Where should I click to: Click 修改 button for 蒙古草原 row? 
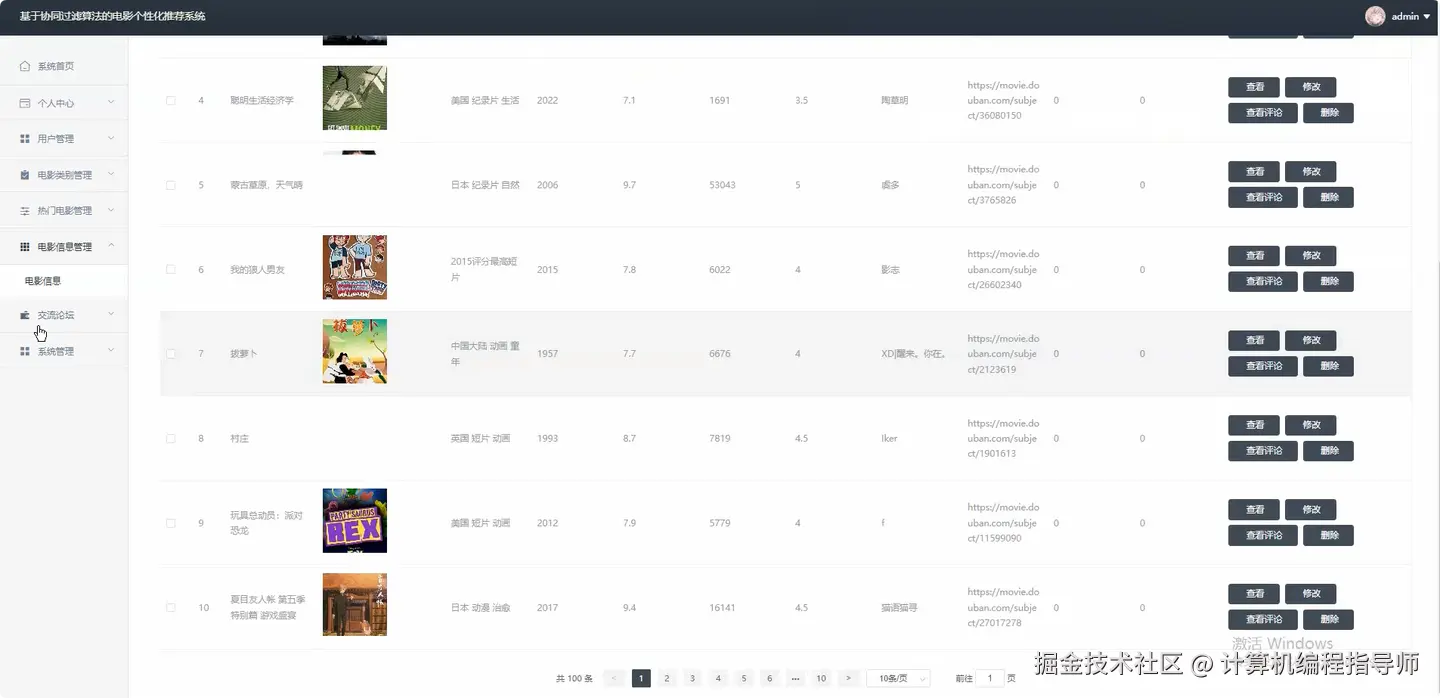(x=1310, y=172)
